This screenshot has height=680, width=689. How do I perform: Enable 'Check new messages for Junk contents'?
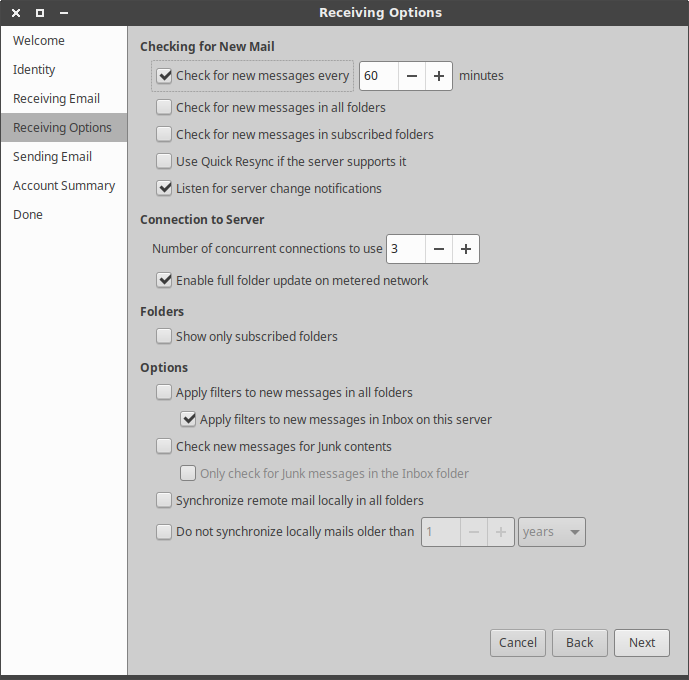[165, 446]
